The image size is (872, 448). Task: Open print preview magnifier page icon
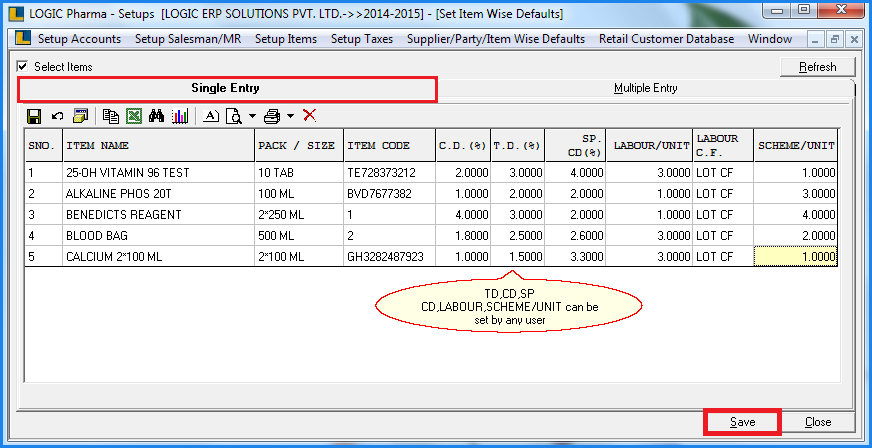pyautogui.click(x=234, y=116)
